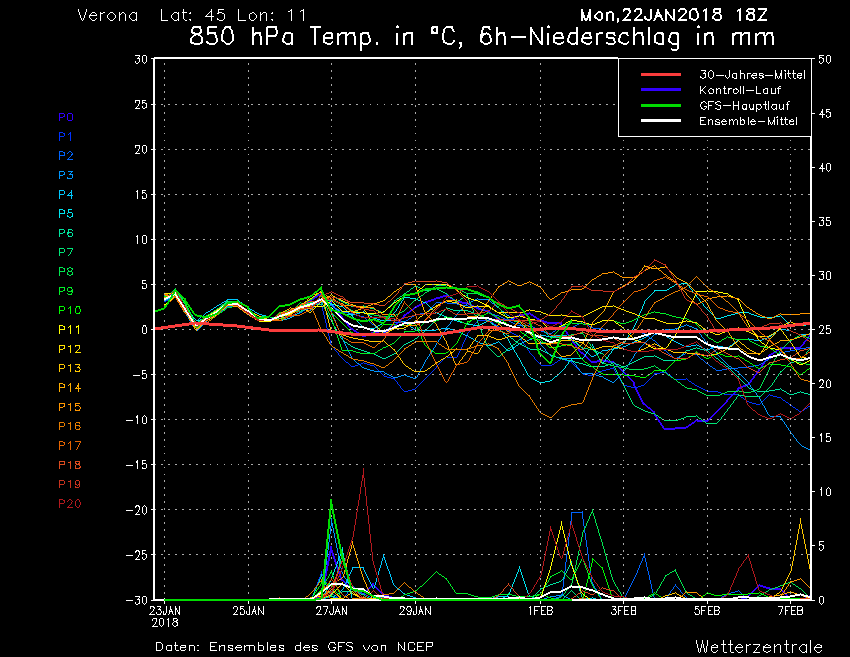Select ensemble member label P7
The width and height of the screenshot is (850, 657).
click(x=66, y=252)
